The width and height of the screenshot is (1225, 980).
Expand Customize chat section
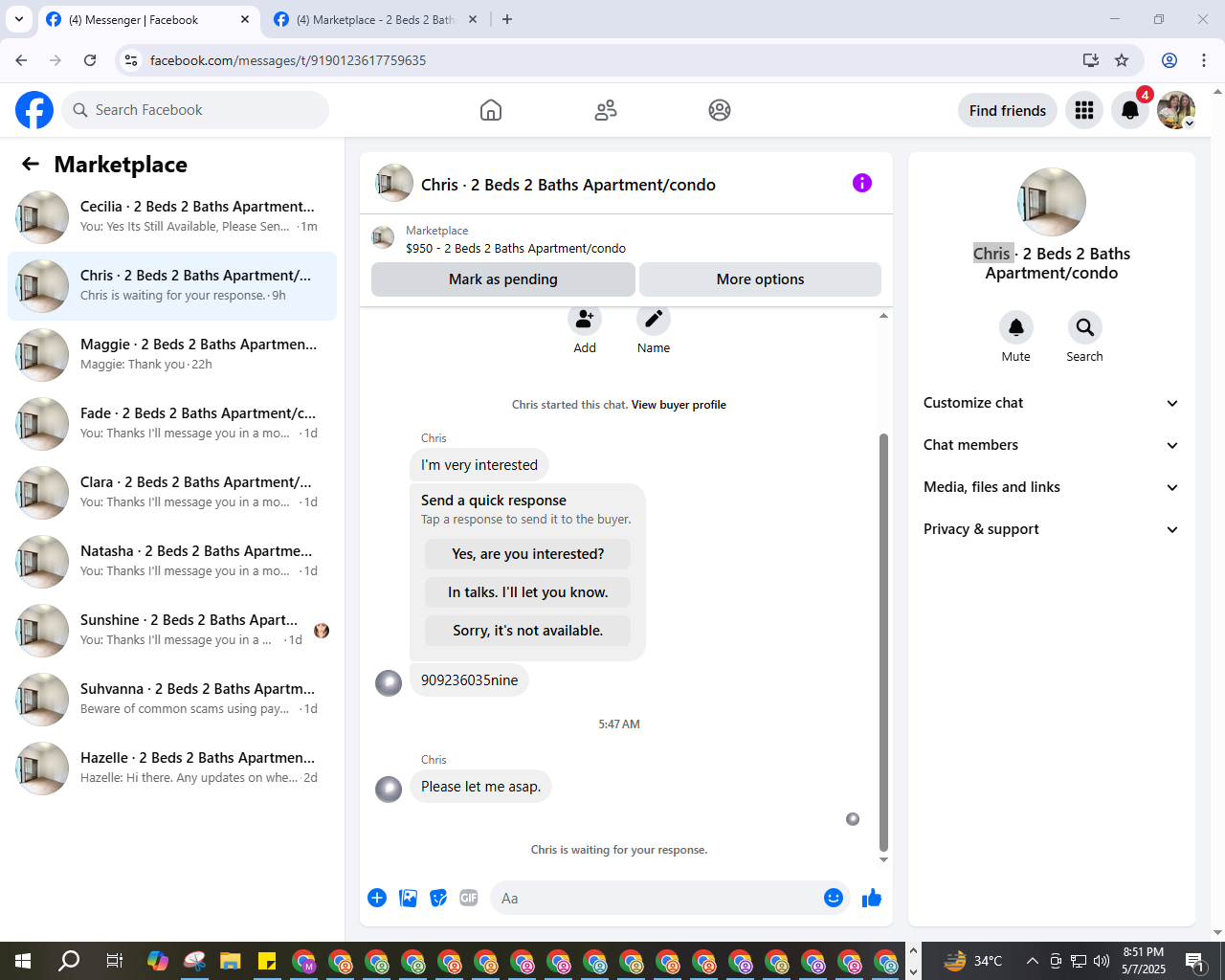pos(1052,403)
